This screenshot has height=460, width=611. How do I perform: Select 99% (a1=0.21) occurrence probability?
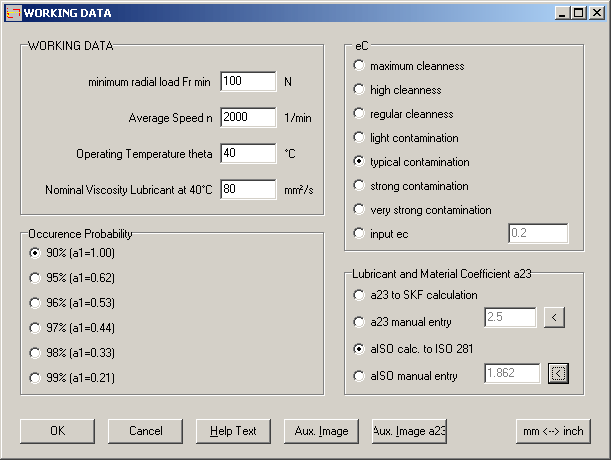coord(37,378)
